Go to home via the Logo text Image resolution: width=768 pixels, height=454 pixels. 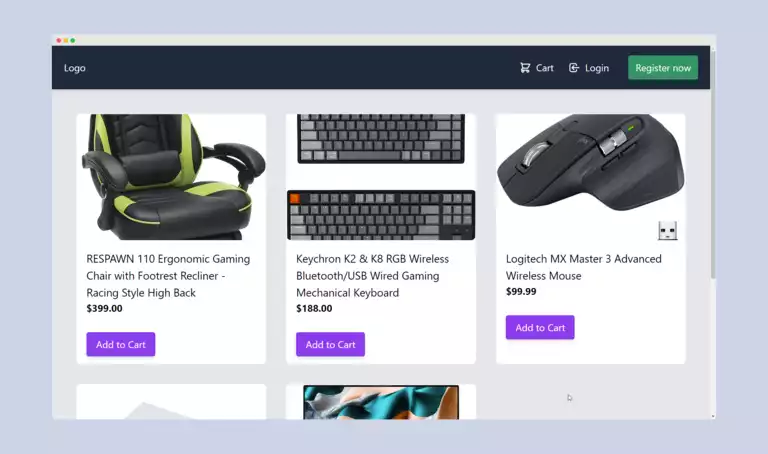[x=74, y=68]
